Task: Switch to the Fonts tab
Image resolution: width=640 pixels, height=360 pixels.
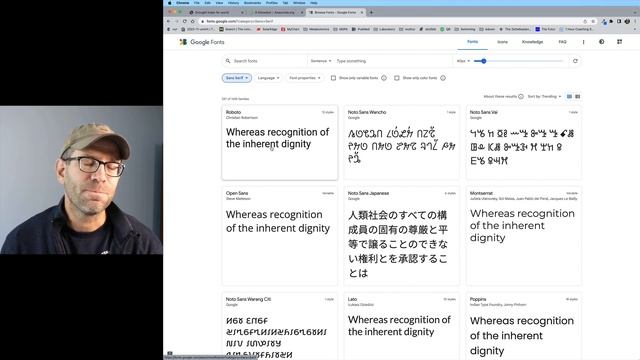Action: click(472, 42)
